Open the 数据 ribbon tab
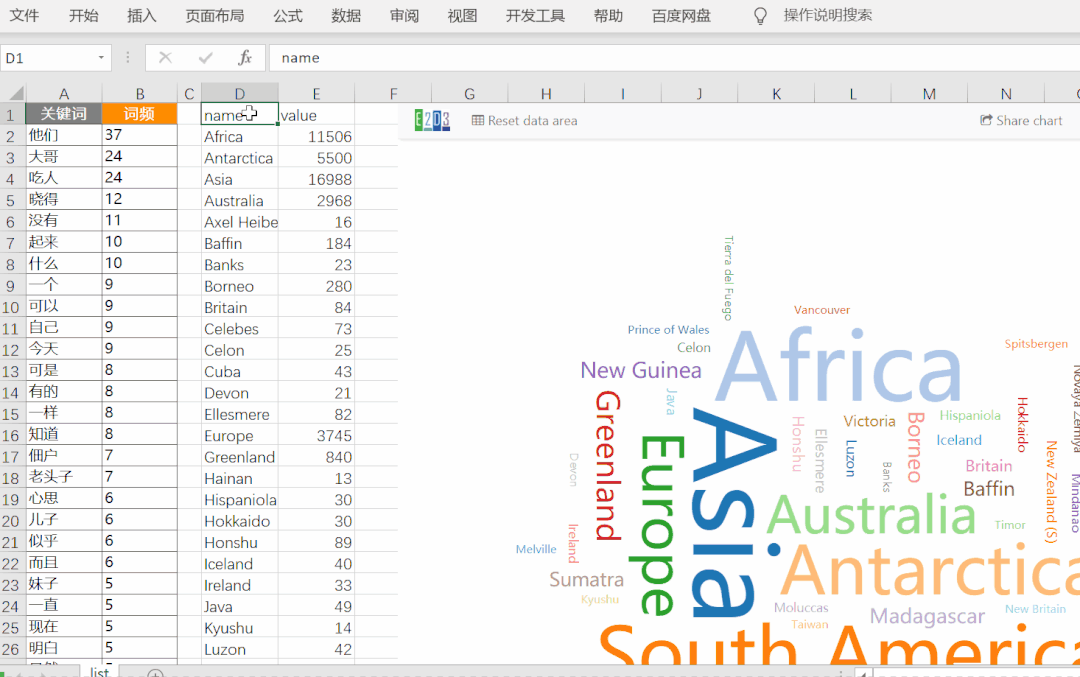Screen dimensions: 1080x677 tap(346, 16)
